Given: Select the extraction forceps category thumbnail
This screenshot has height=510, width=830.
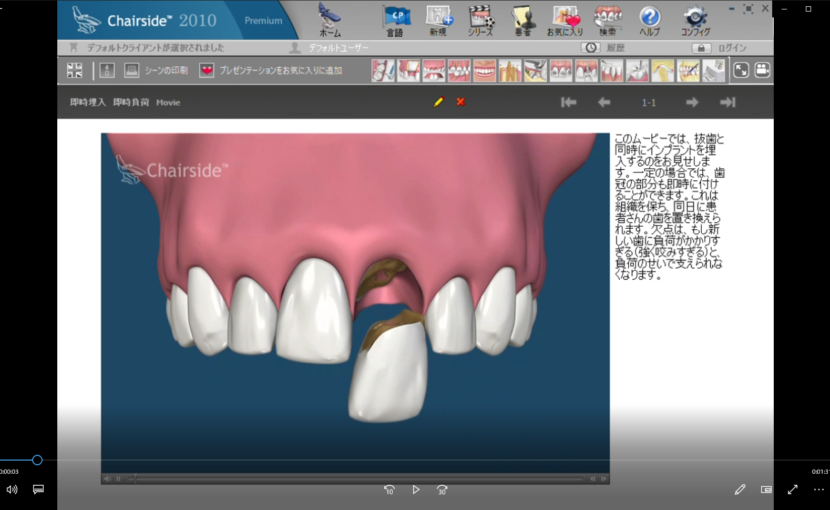Looking at the screenshot, I should 536,70.
